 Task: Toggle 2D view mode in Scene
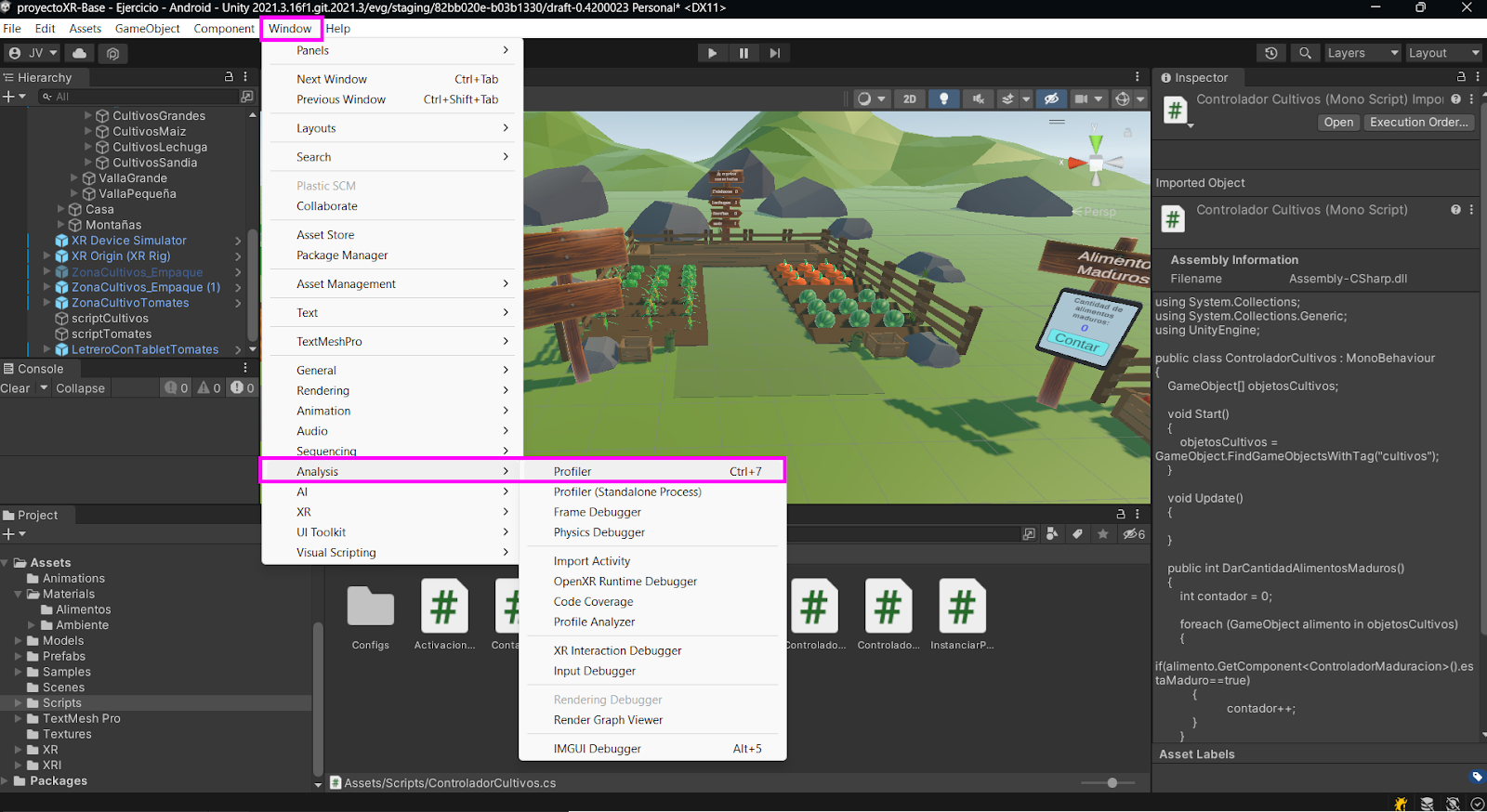909,98
